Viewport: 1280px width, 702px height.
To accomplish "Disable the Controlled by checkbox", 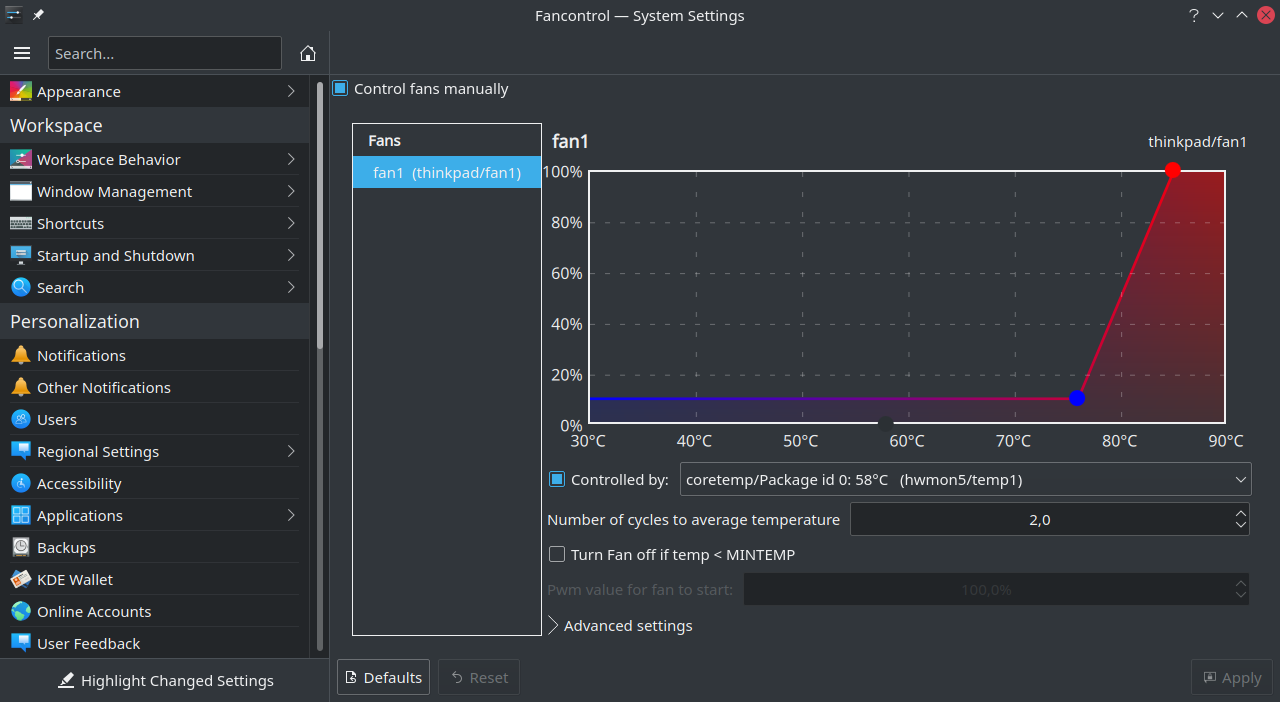I will coord(557,479).
